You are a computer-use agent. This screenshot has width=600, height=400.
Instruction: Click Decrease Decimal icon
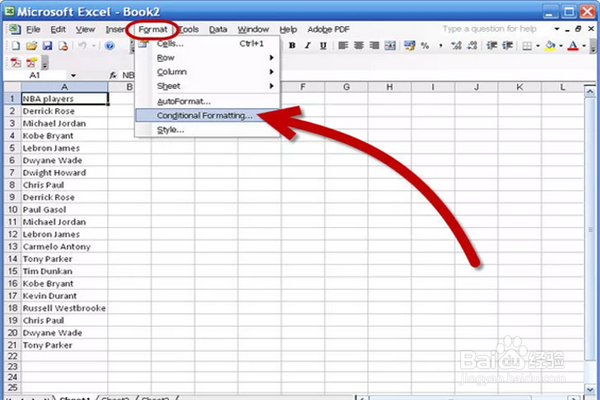tap(472, 46)
